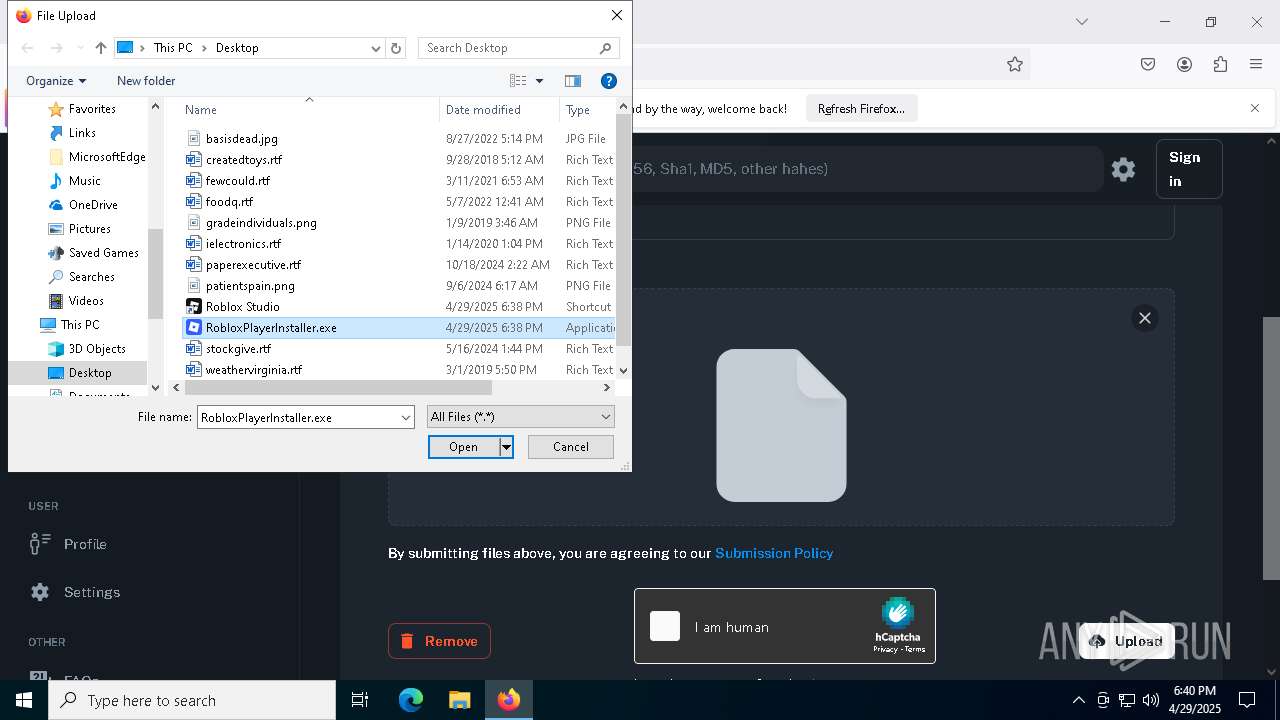
Task: Check the I am human hCaptcha box
Action: click(665, 626)
